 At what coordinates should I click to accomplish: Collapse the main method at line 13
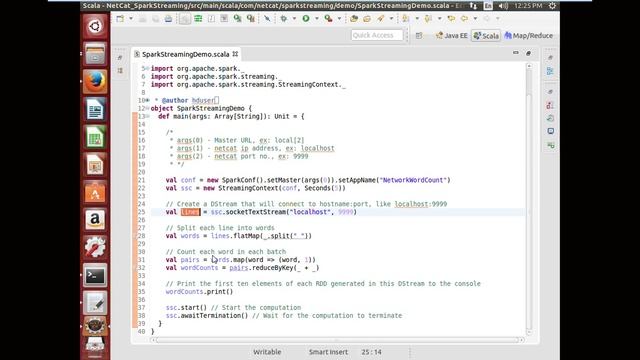(148, 116)
